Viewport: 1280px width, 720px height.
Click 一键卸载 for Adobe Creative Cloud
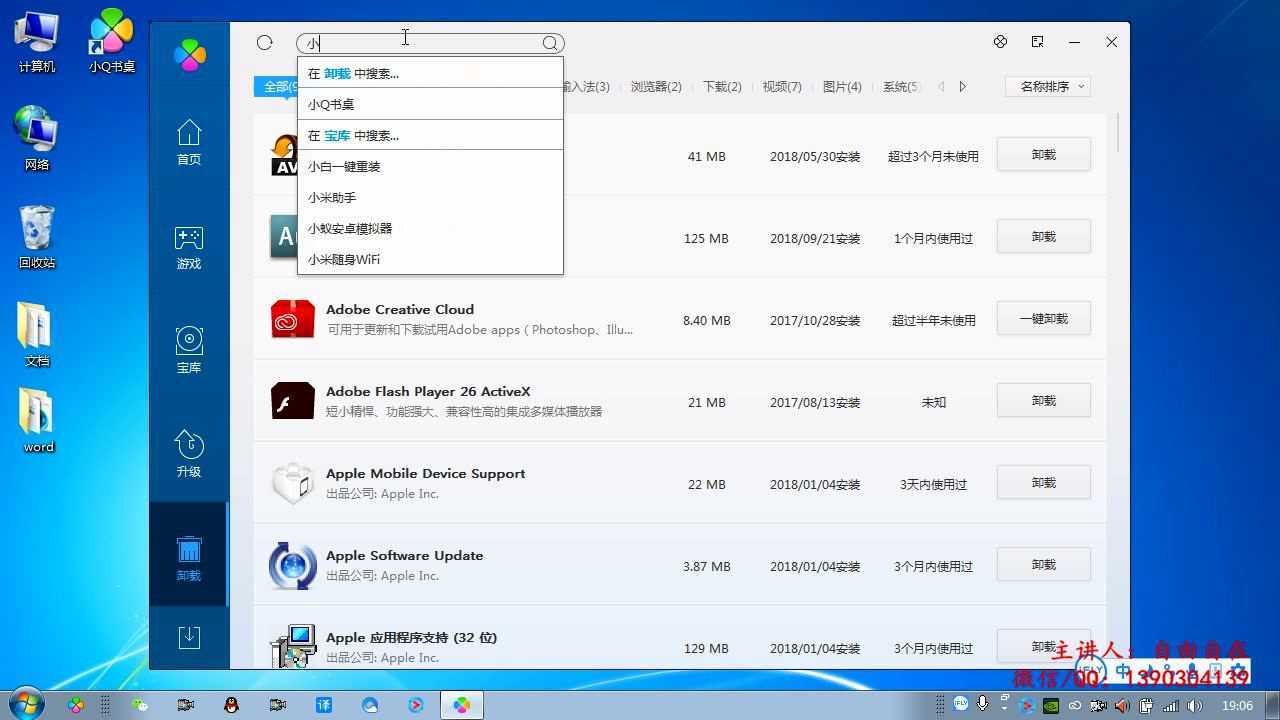(x=1043, y=319)
